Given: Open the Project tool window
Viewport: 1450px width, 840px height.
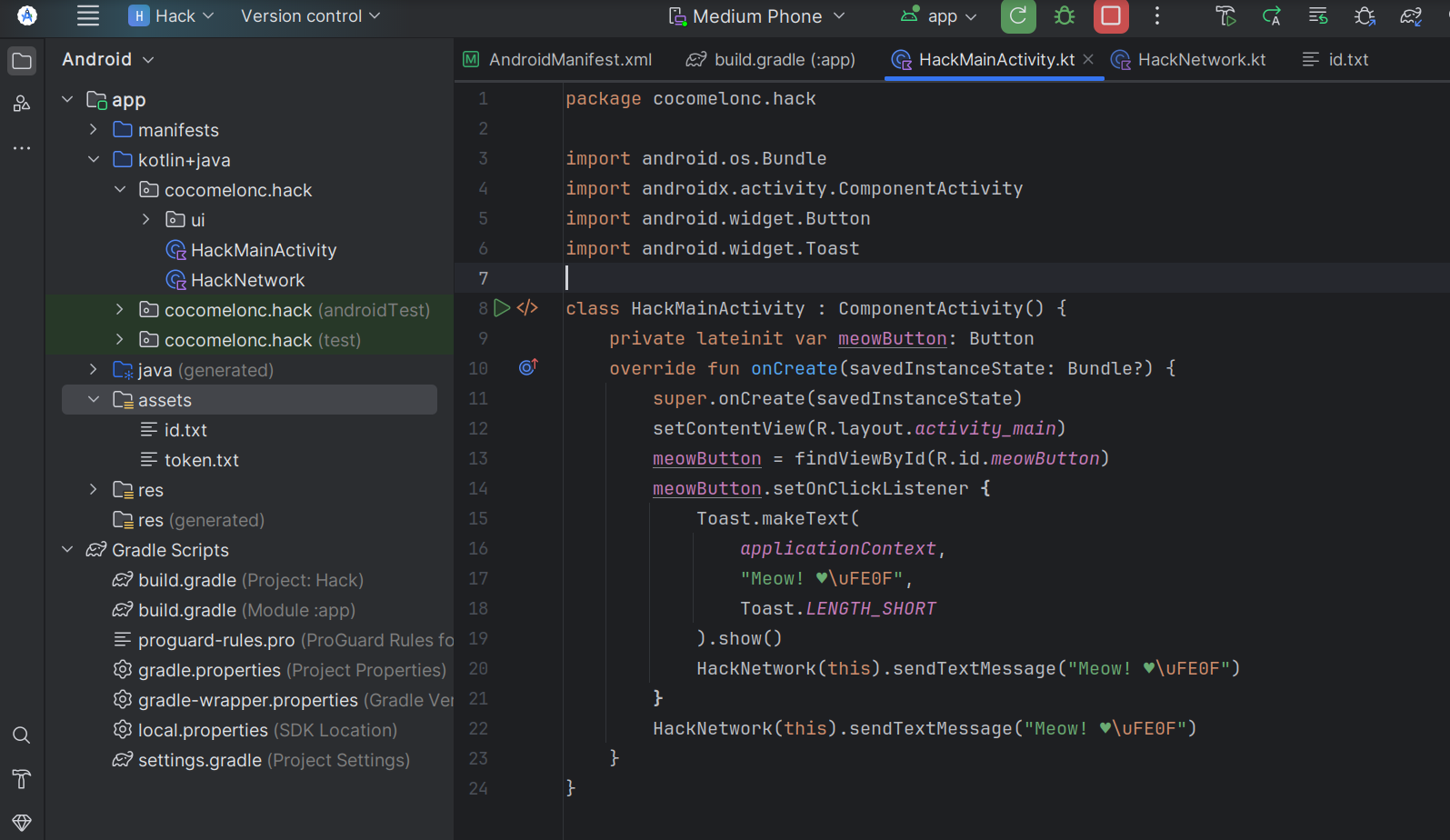Looking at the screenshot, I should point(22,61).
